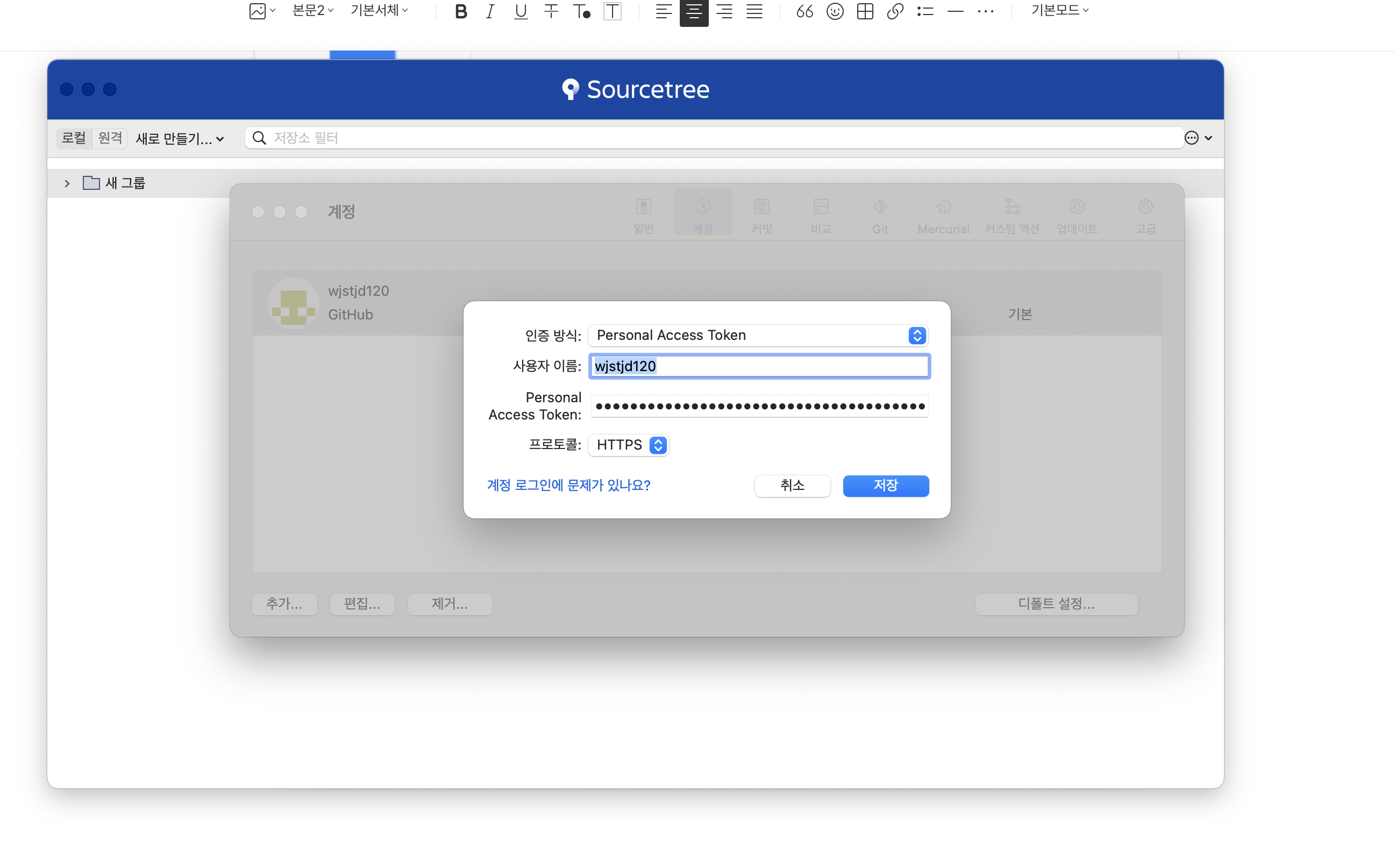The width and height of the screenshot is (1395, 868).
Task: Select center text alignment
Action: [x=694, y=11]
